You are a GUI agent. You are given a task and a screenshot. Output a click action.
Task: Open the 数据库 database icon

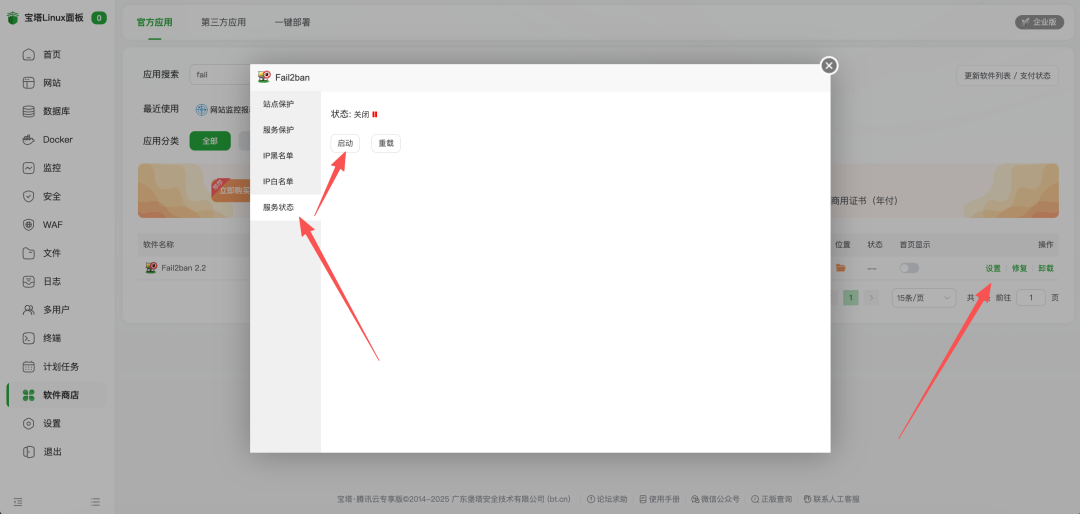29,111
